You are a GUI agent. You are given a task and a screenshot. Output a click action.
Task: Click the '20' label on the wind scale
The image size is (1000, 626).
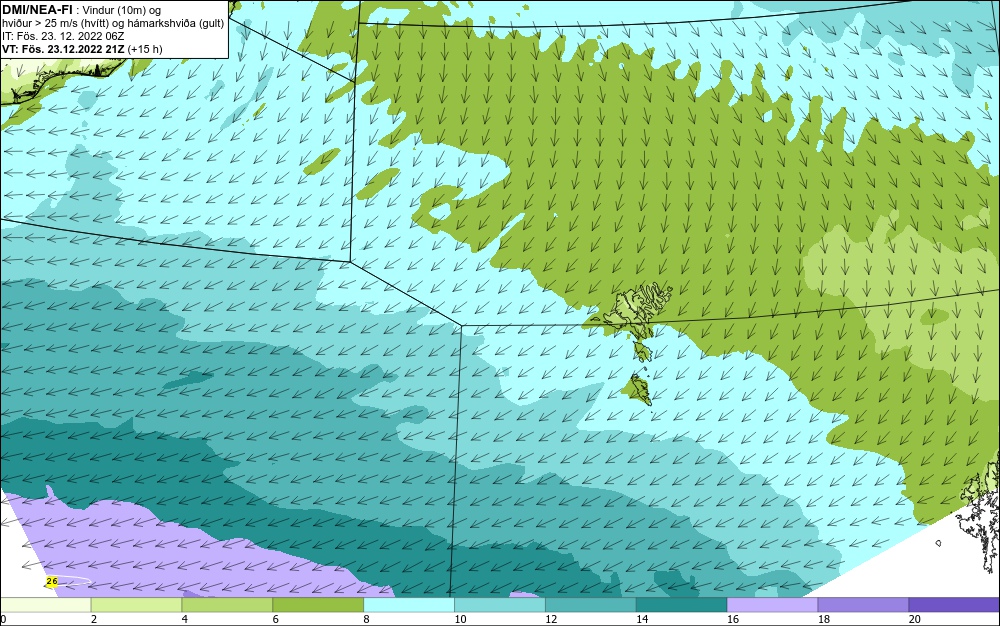915,619
